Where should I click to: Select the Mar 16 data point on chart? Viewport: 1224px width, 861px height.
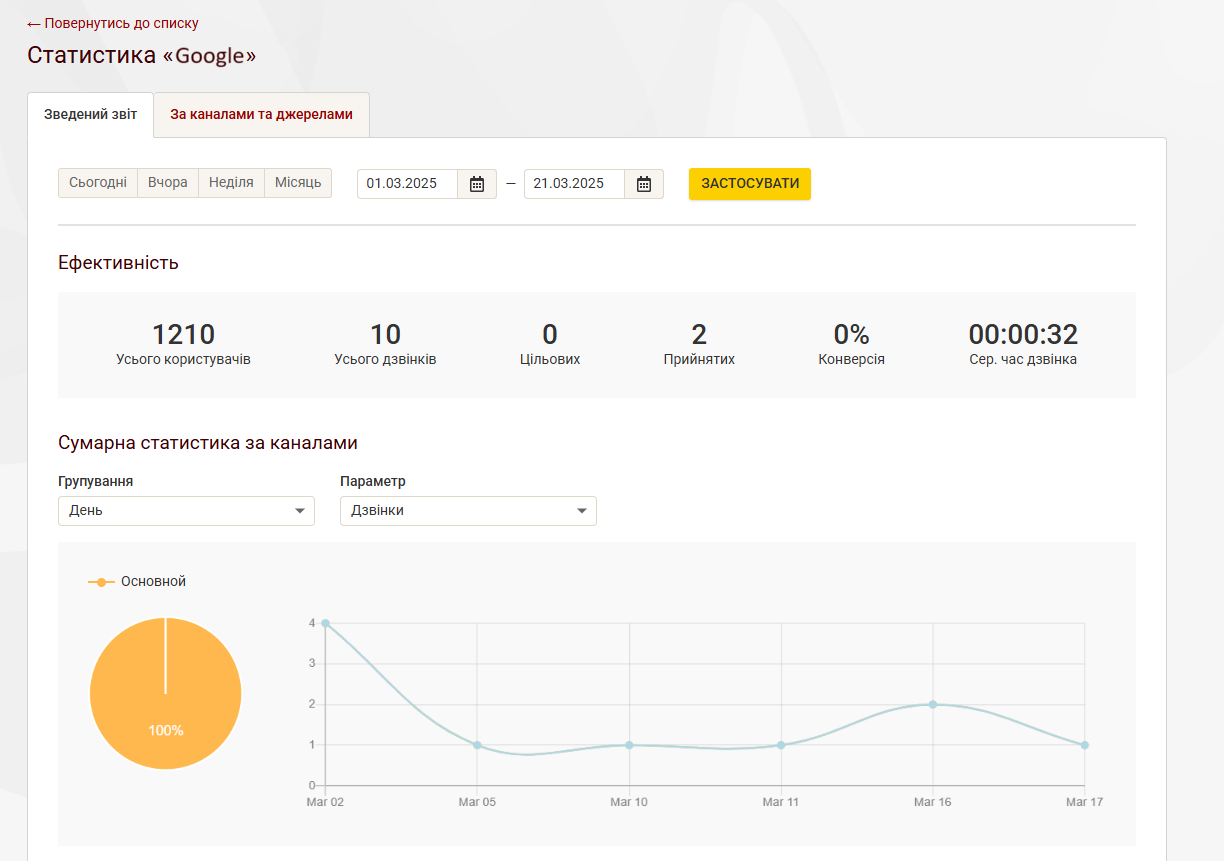933,704
